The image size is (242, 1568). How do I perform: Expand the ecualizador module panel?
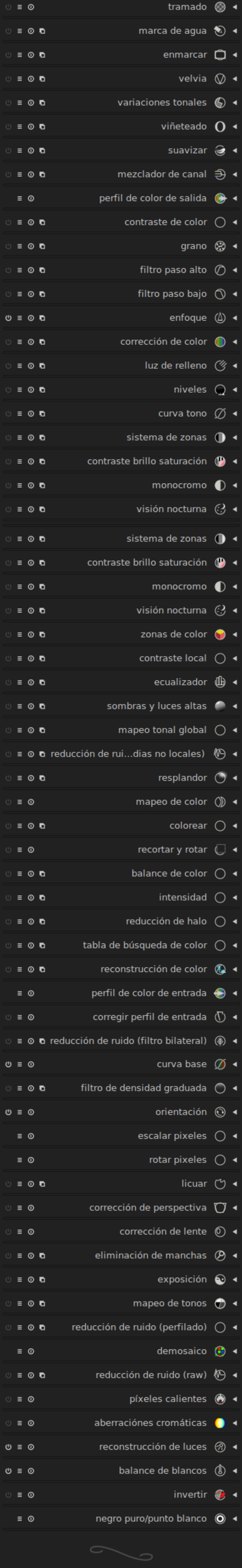point(235,682)
